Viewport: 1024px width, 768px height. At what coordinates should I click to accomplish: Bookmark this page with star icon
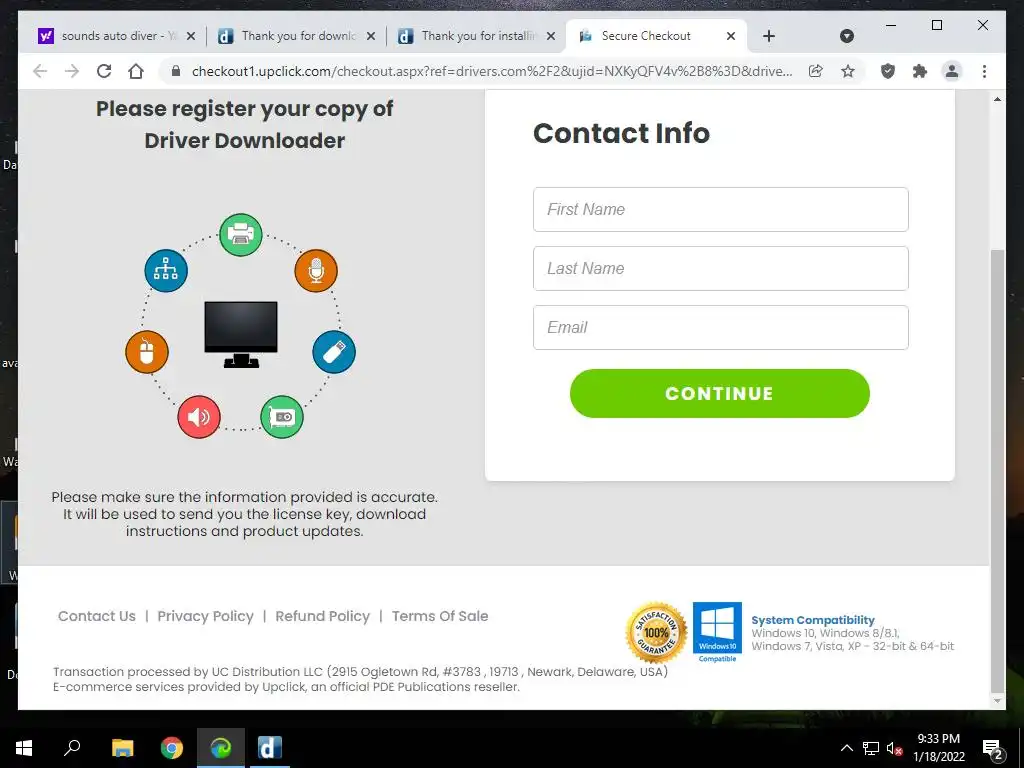point(848,71)
